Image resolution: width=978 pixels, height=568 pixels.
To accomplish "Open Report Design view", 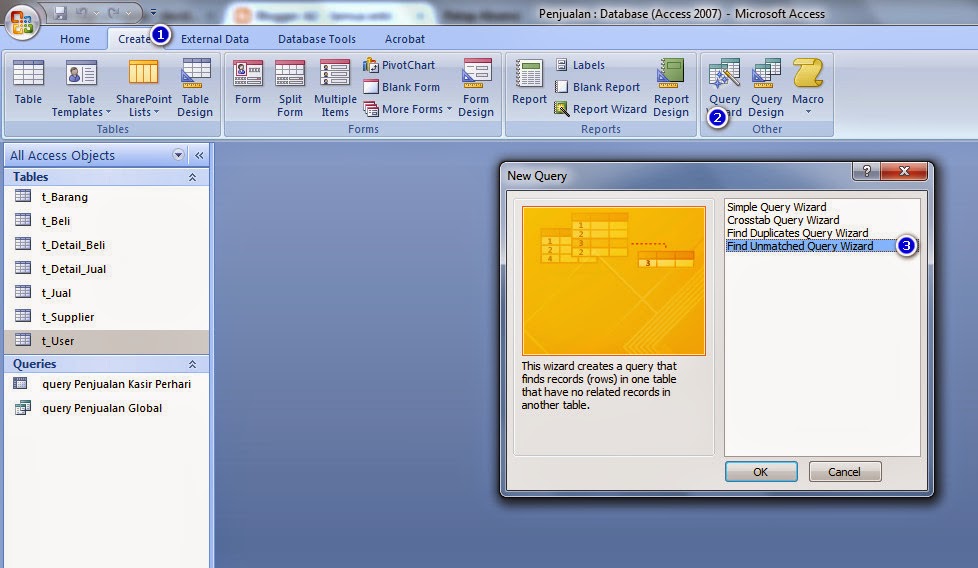I will click(671, 88).
